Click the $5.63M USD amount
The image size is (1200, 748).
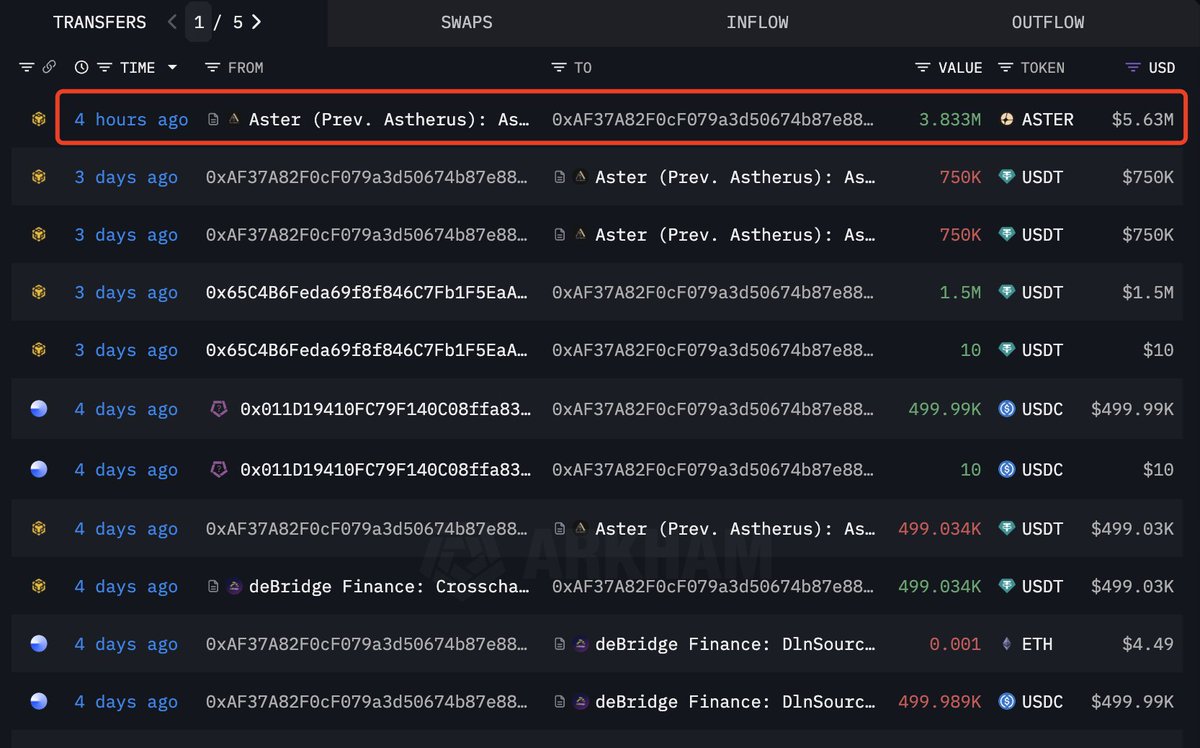(1143, 119)
